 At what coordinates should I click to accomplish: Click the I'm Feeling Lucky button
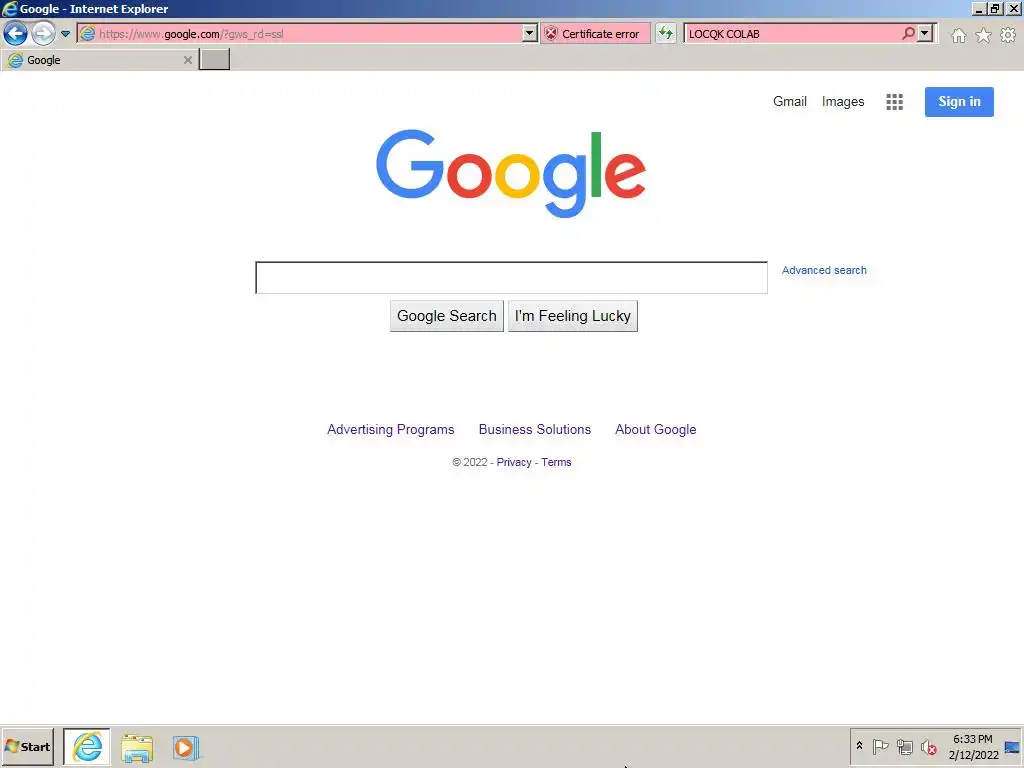point(573,316)
